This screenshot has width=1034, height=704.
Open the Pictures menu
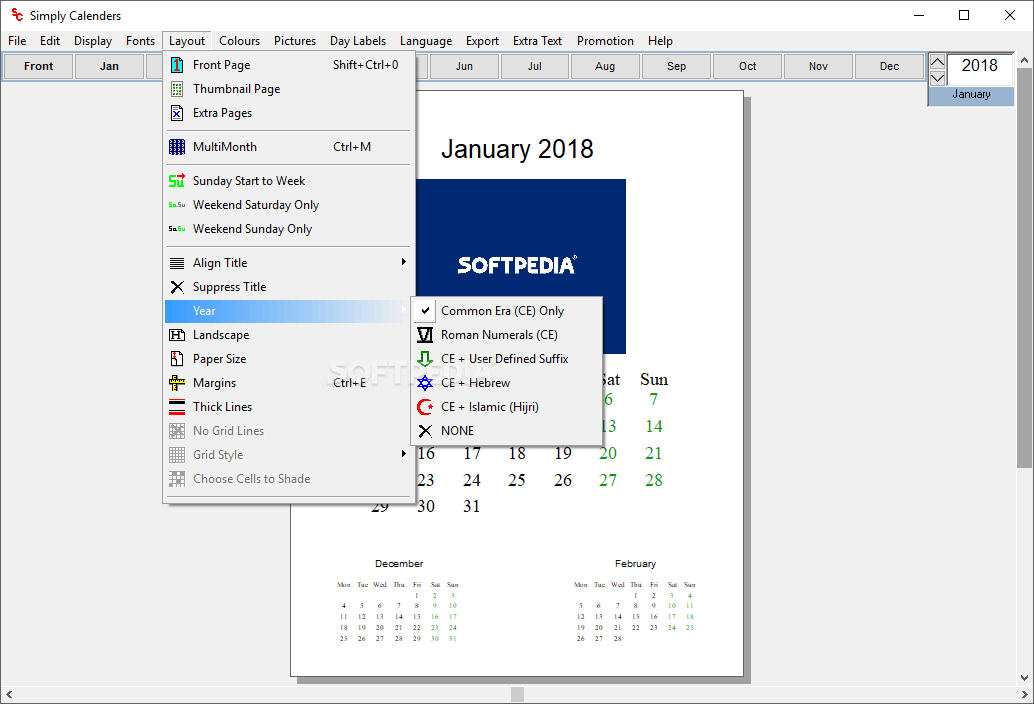pos(295,41)
